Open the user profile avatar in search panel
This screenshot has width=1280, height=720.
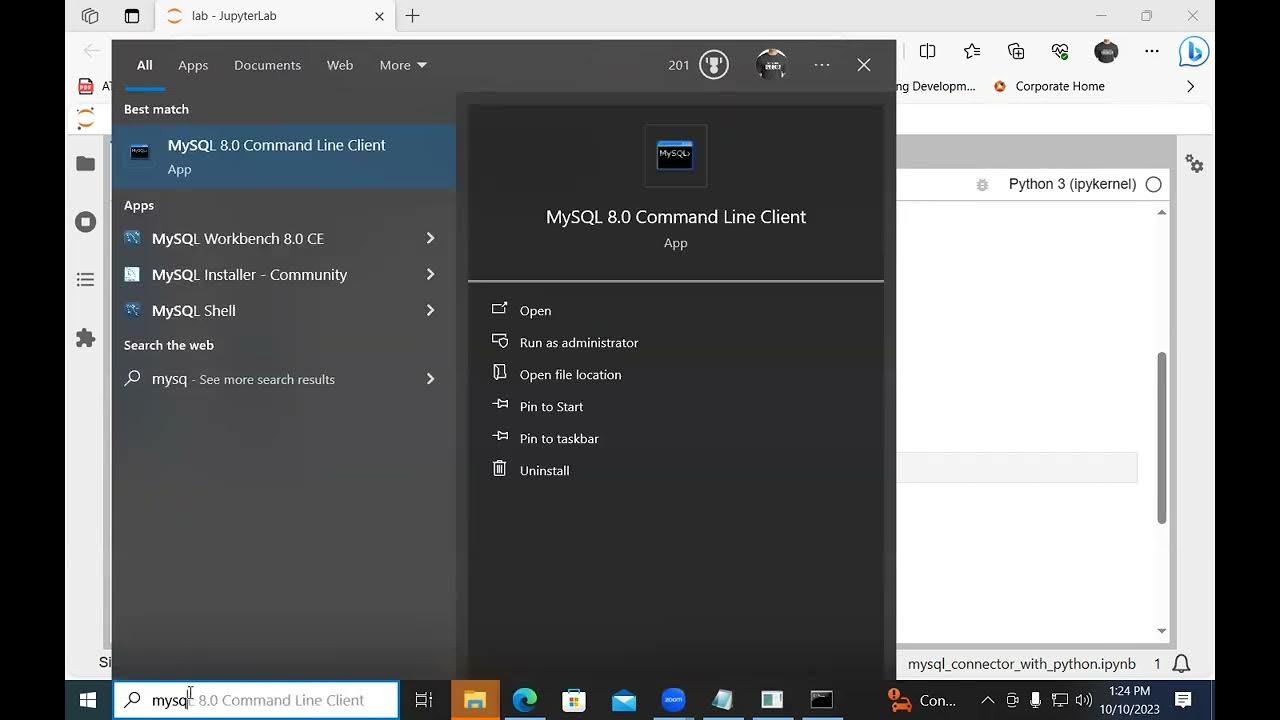pos(771,65)
